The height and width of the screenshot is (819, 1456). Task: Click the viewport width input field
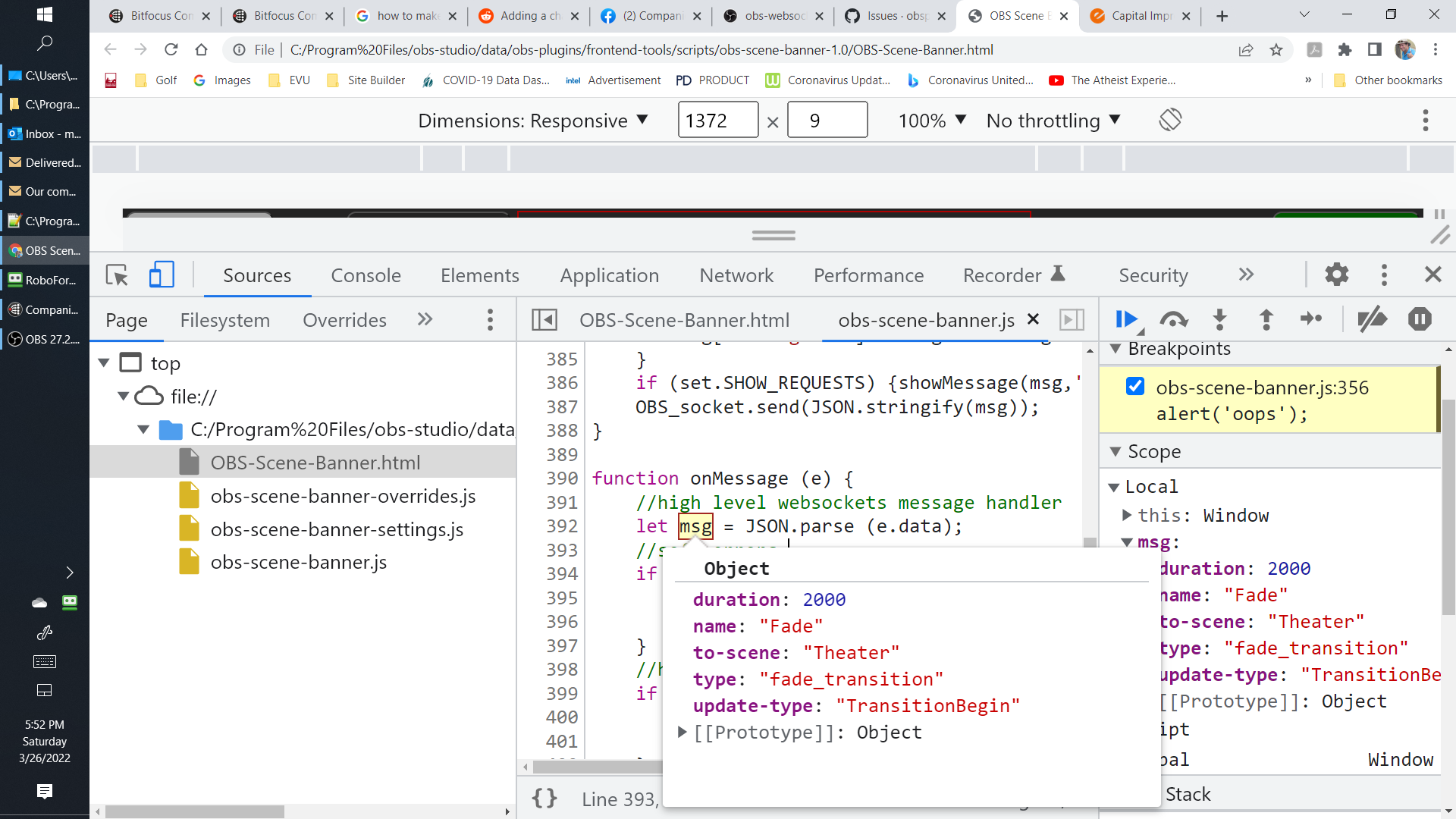pyautogui.click(x=717, y=120)
